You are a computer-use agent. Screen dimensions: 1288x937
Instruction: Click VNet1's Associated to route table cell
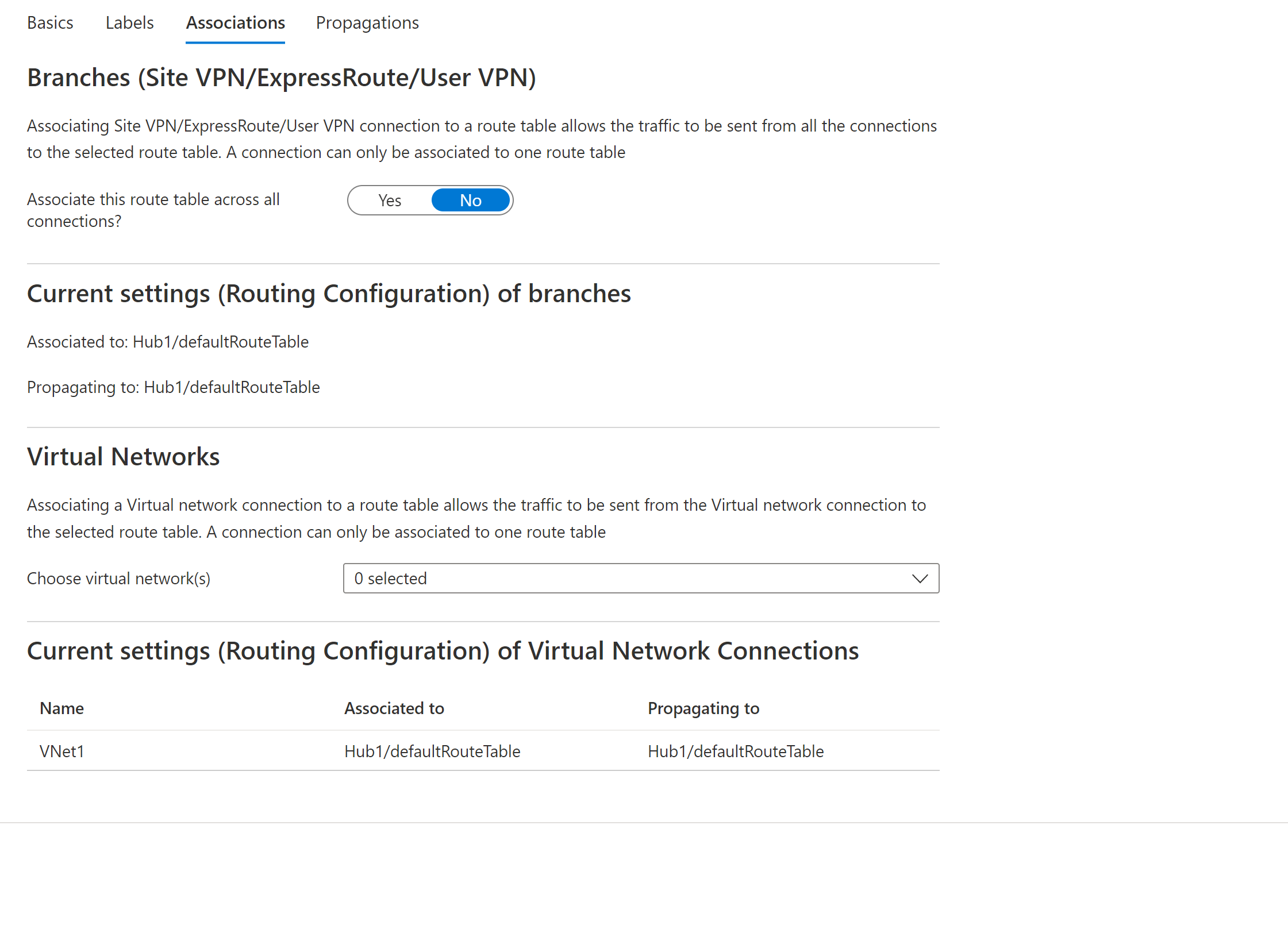432,751
